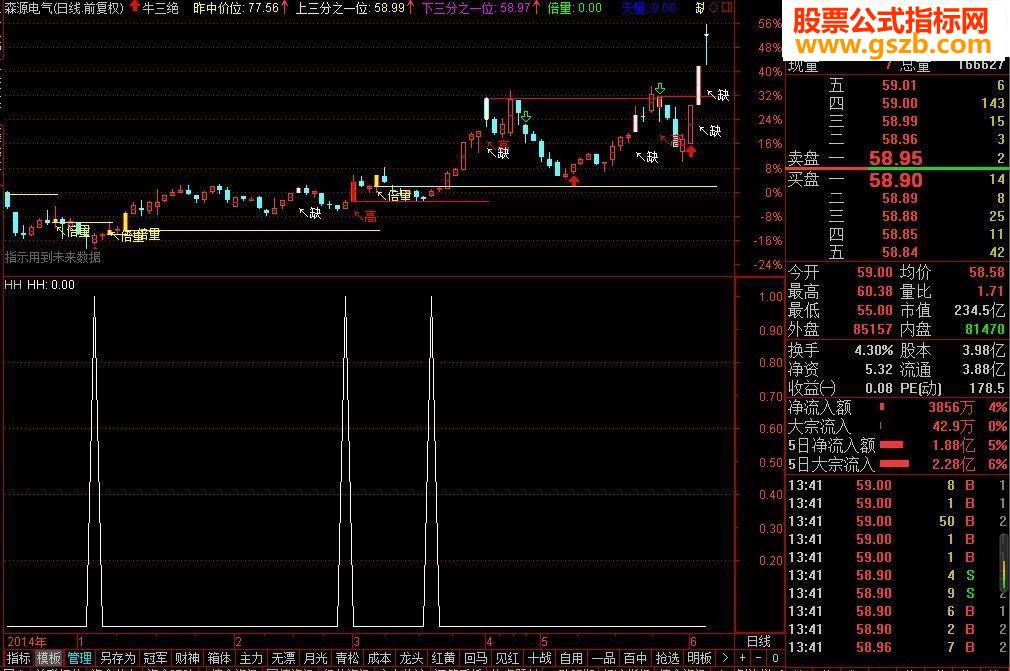Click the red split-window square icon
This screenshot has width=1010, height=671.
[x=727, y=8]
